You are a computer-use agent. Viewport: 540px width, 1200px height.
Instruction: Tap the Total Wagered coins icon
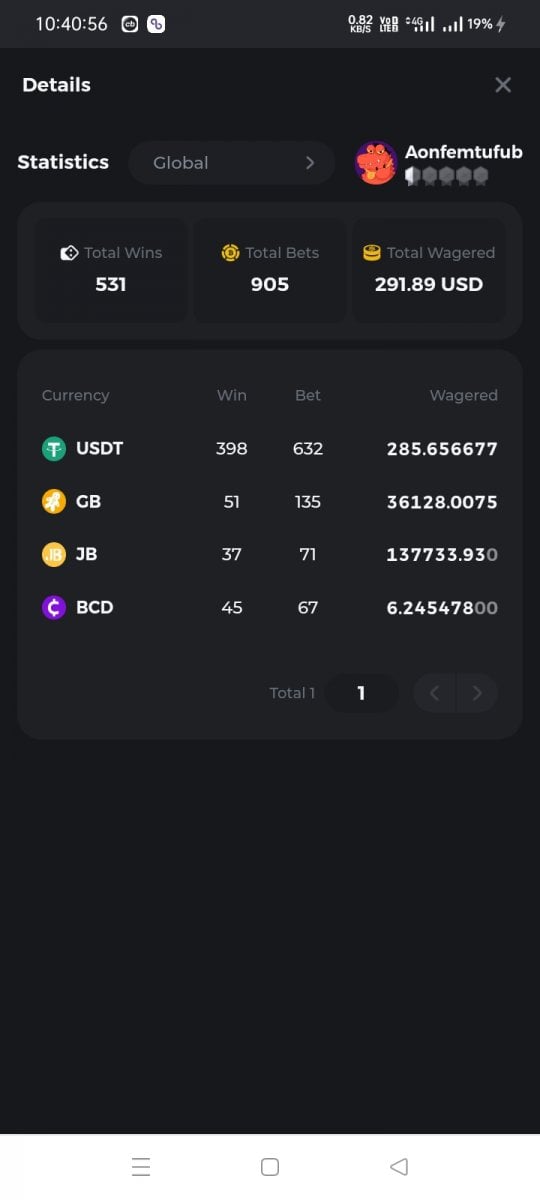point(372,253)
